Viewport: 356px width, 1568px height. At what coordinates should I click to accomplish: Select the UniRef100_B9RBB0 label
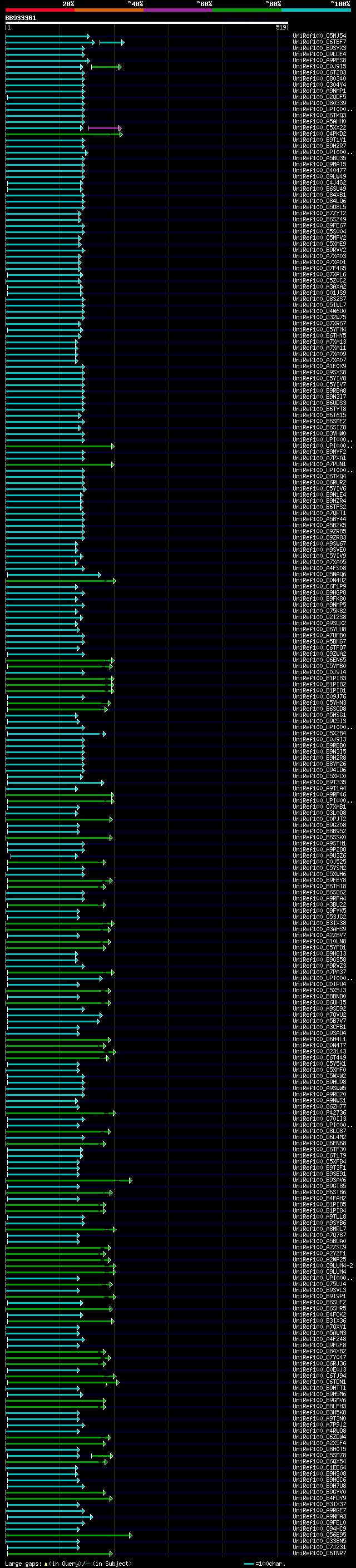(x=319, y=746)
